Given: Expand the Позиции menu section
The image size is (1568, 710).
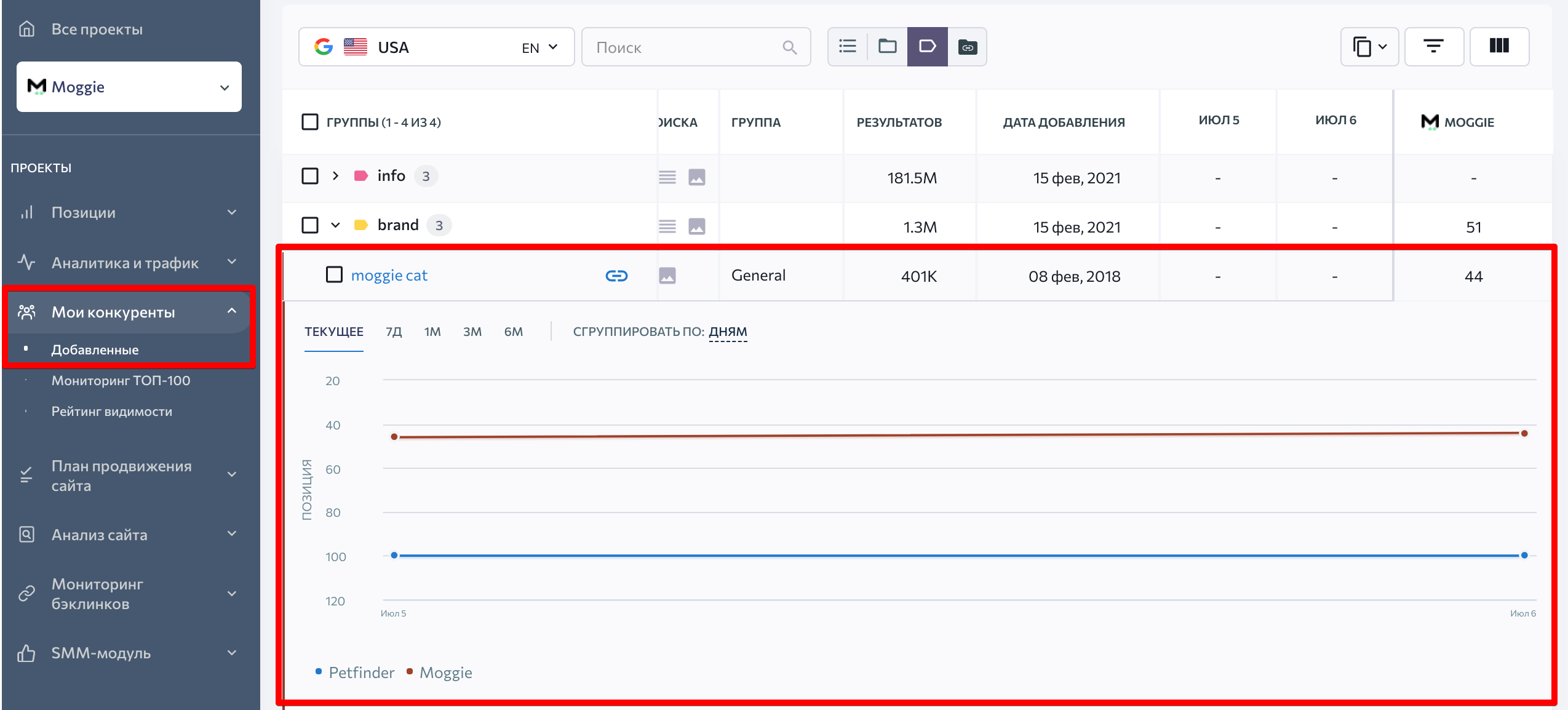Looking at the screenshot, I should pos(232,212).
